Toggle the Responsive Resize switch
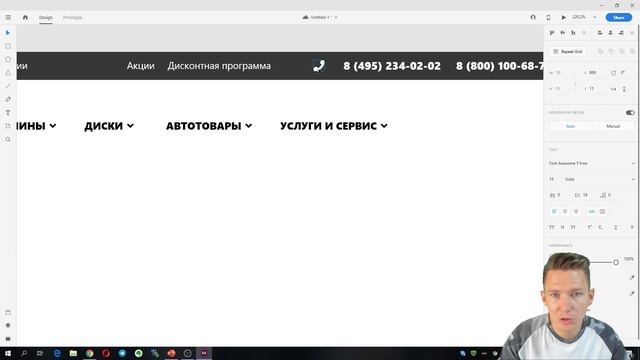640x360 pixels. pyautogui.click(x=630, y=113)
